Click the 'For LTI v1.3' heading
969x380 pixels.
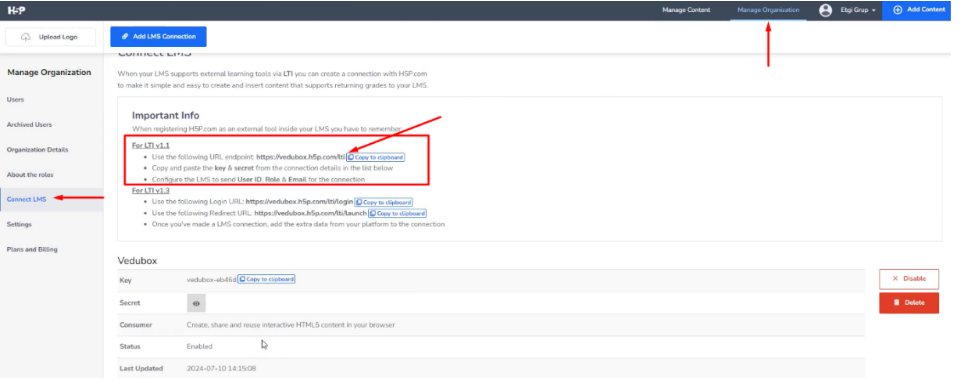click(151, 191)
